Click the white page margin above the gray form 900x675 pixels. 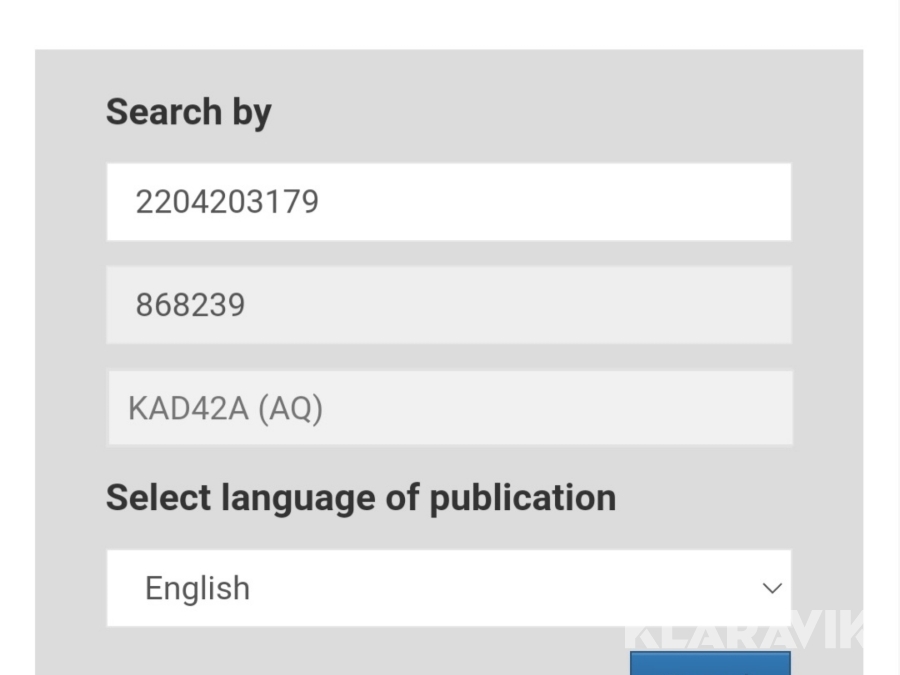tap(448, 24)
